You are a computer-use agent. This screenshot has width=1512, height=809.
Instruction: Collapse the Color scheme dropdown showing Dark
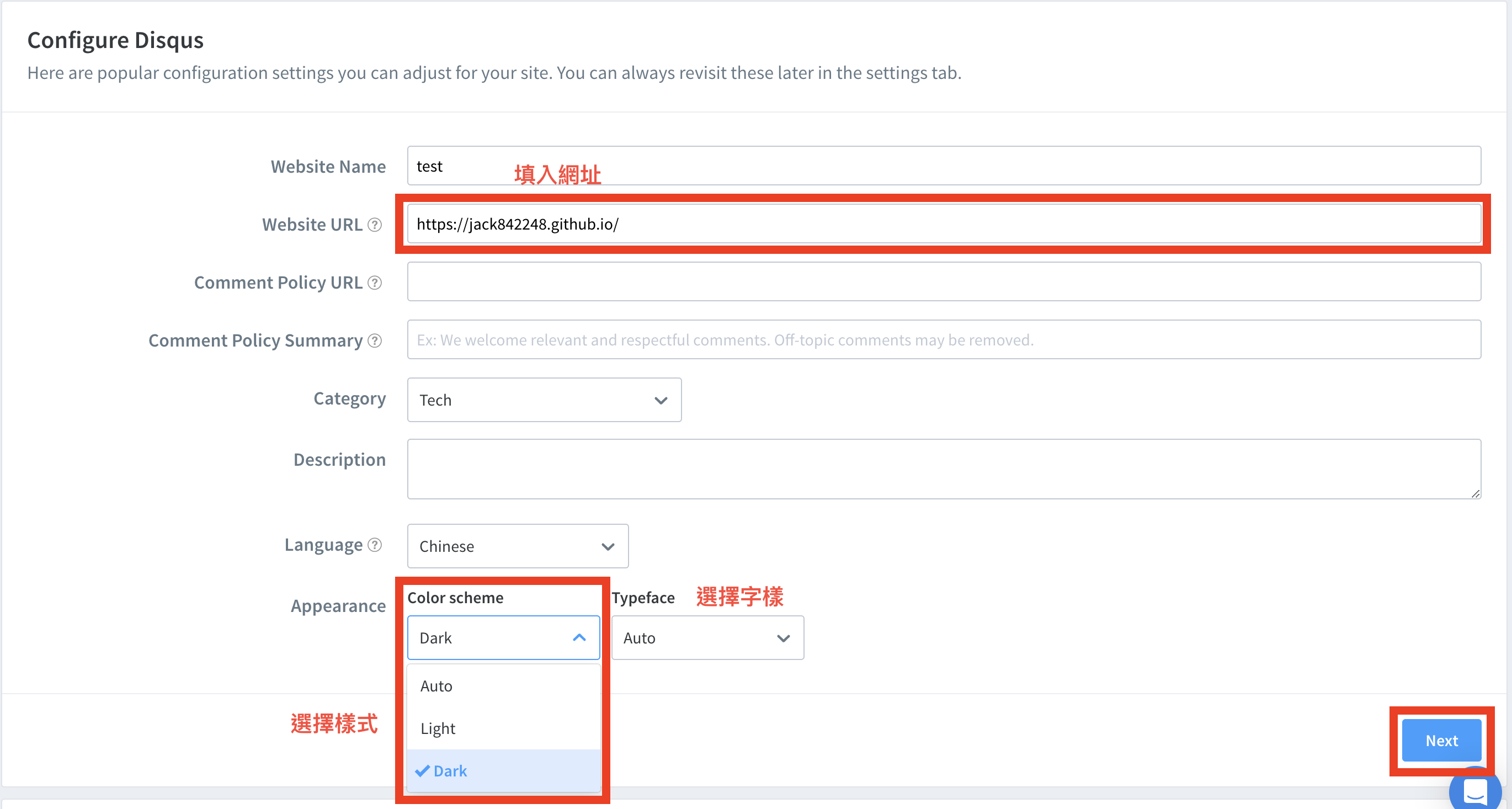(503, 637)
